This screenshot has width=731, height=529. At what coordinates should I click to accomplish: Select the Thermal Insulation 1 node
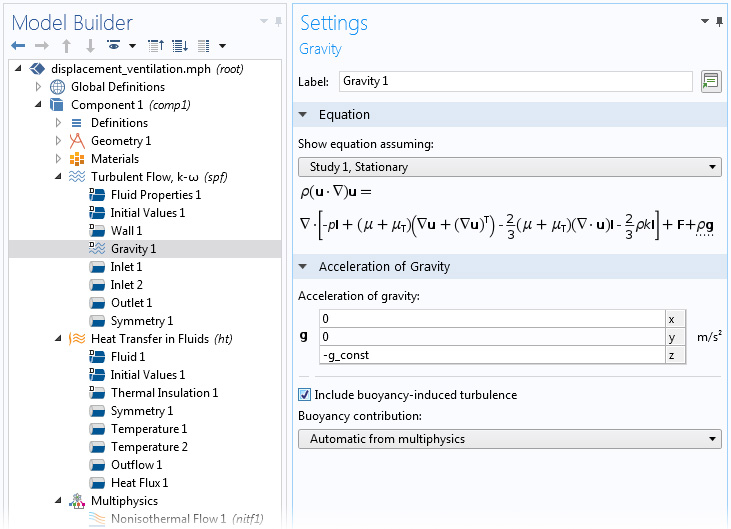163,393
